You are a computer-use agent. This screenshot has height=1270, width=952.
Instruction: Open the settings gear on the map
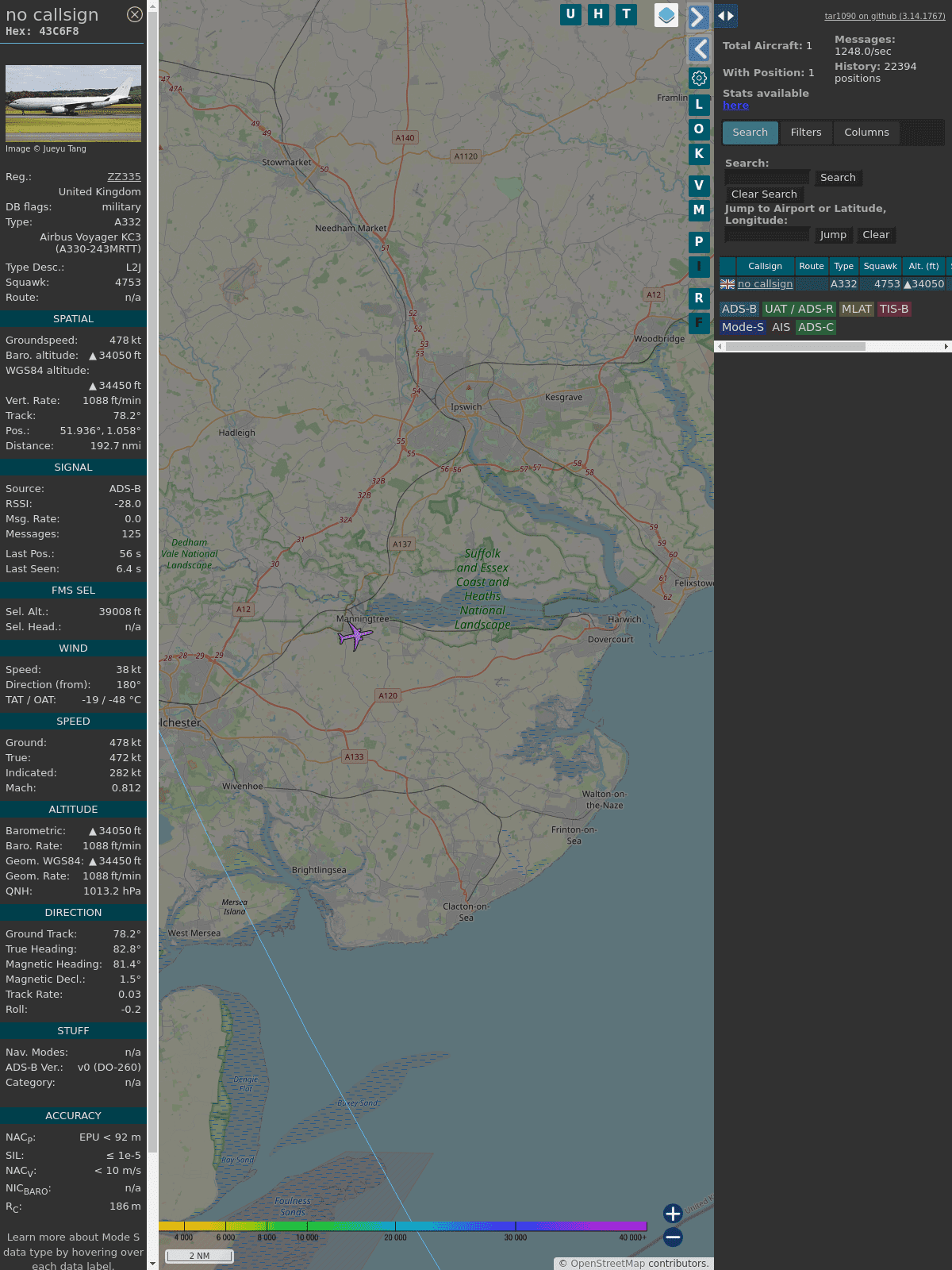pyautogui.click(x=699, y=78)
